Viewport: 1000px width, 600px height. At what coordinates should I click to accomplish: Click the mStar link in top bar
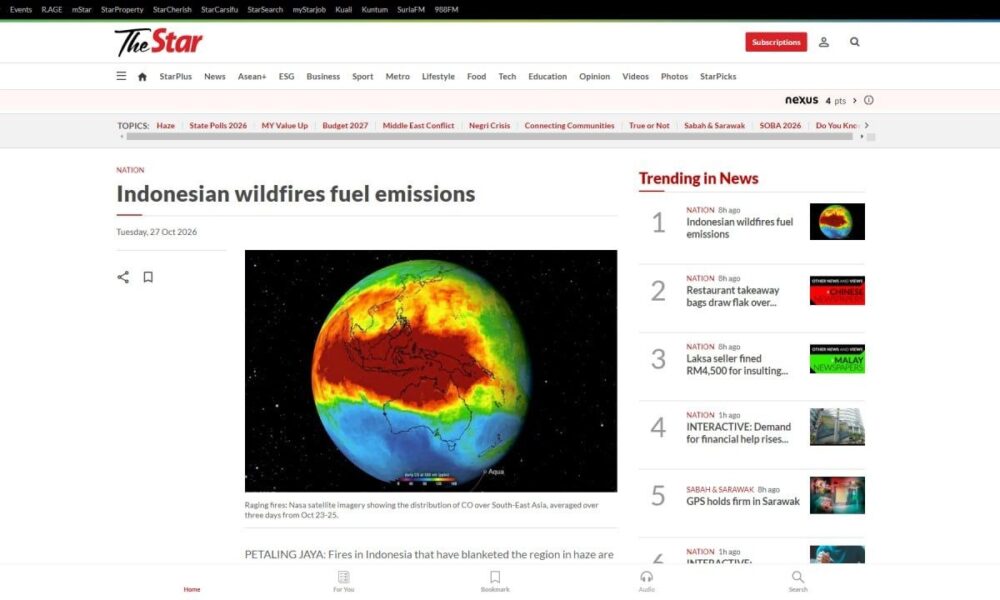coord(82,10)
